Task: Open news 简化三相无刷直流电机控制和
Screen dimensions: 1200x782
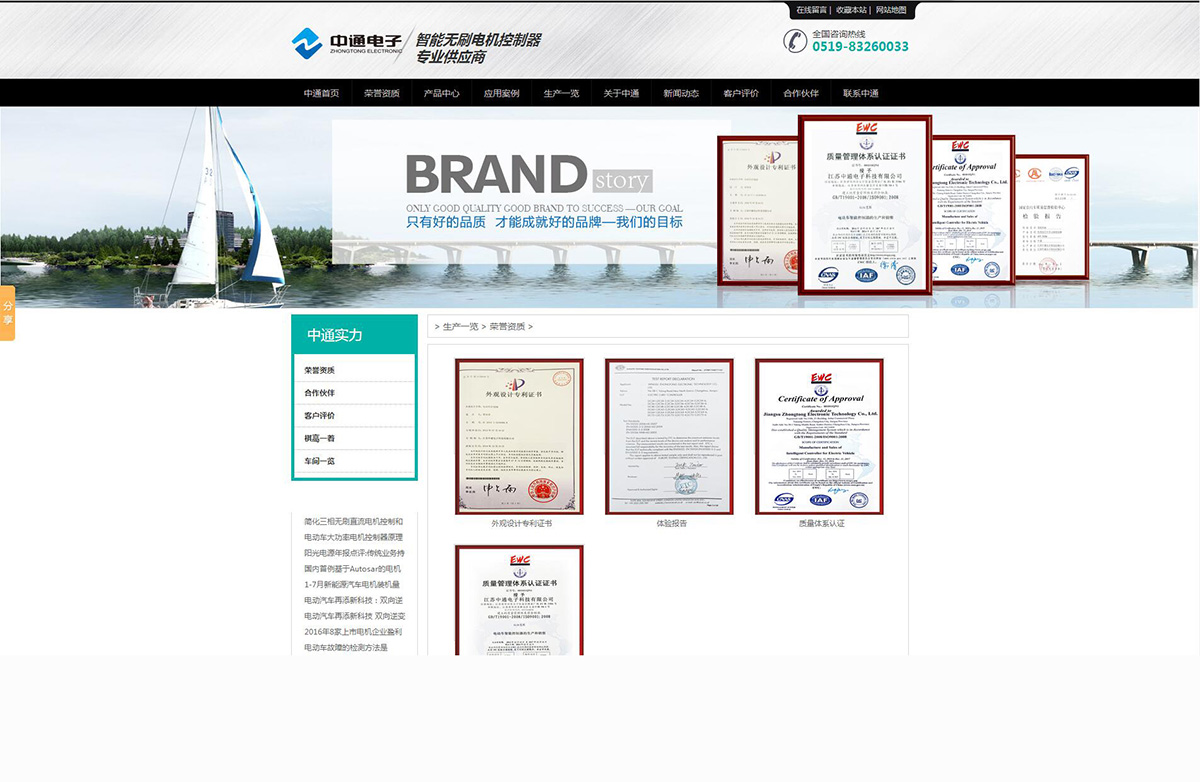Action: tap(353, 522)
